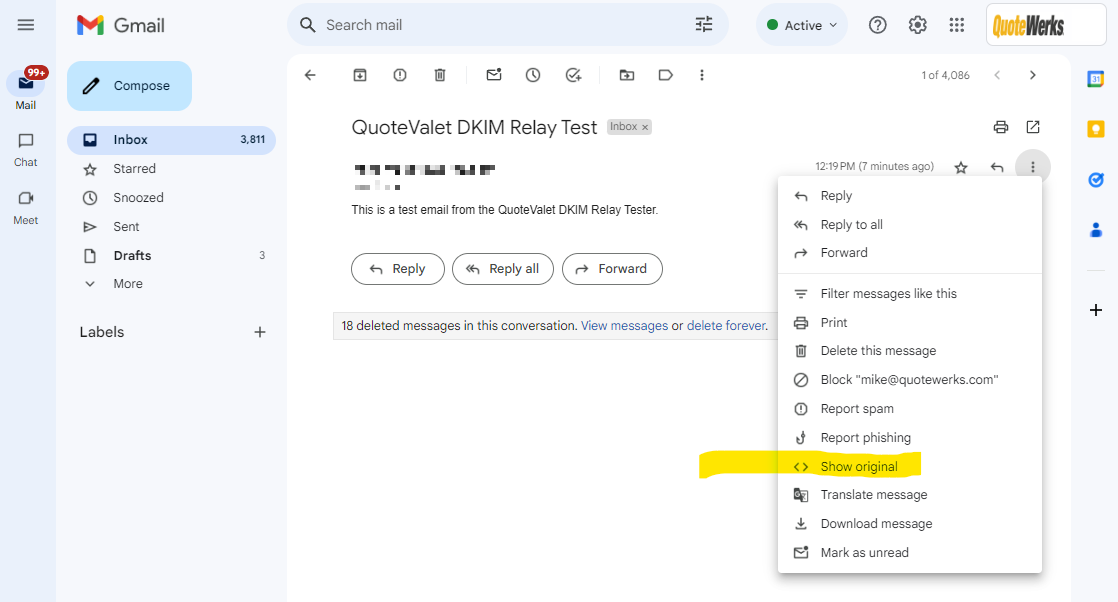This screenshot has width=1118, height=602.
Task: Click the Archive icon in the toolbar
Action: click(x=360, y=75)
